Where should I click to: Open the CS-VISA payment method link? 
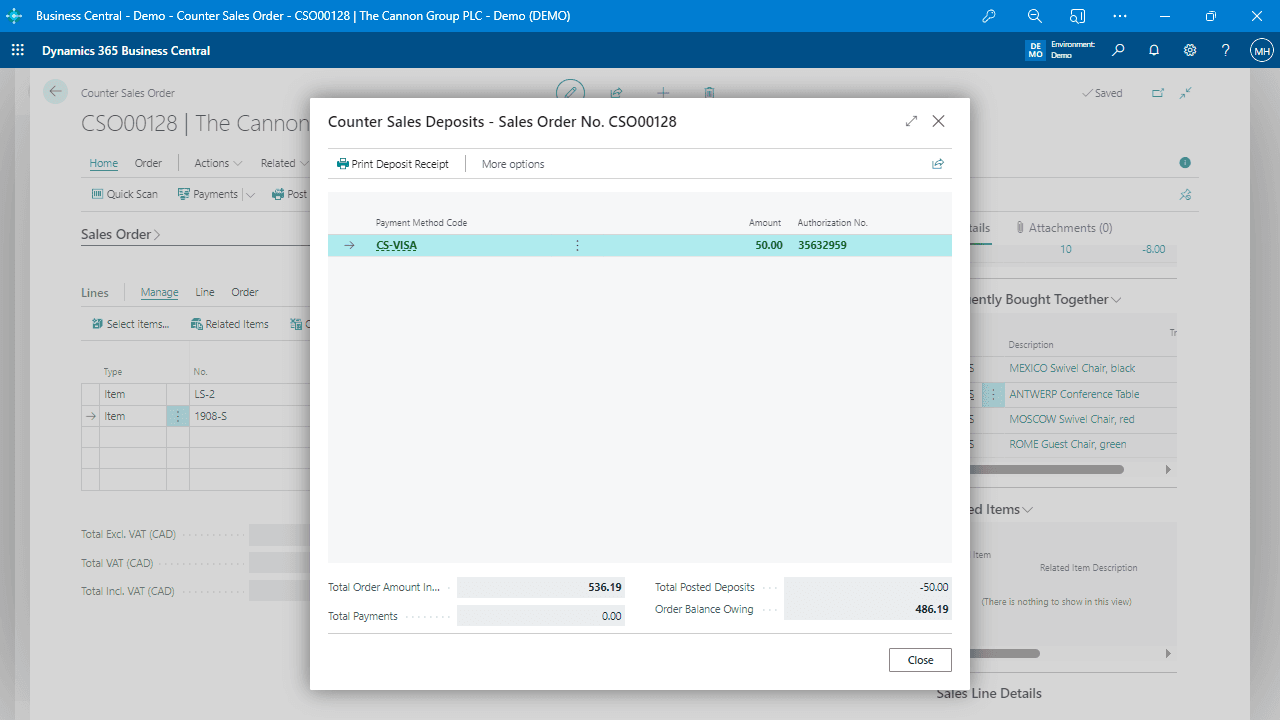[x=396, y=245]
